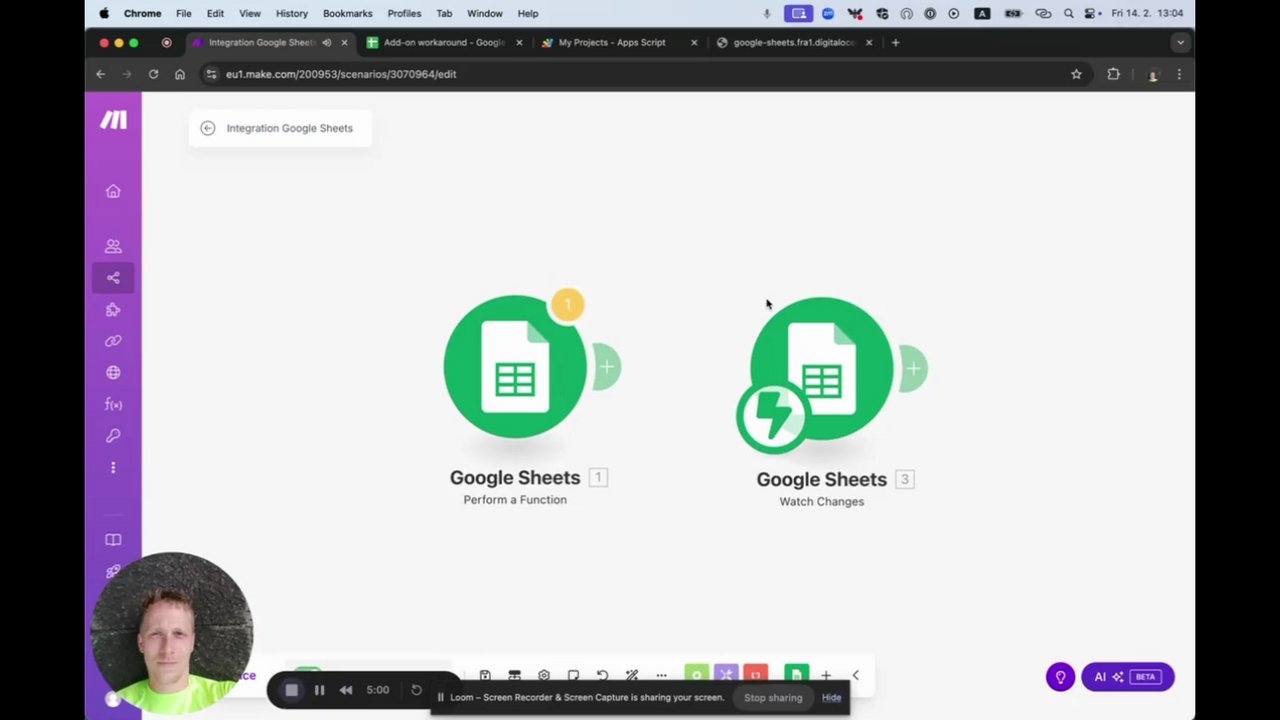Stop Loom recording with square button
The image size is (1280, 720).
[291, 690]
